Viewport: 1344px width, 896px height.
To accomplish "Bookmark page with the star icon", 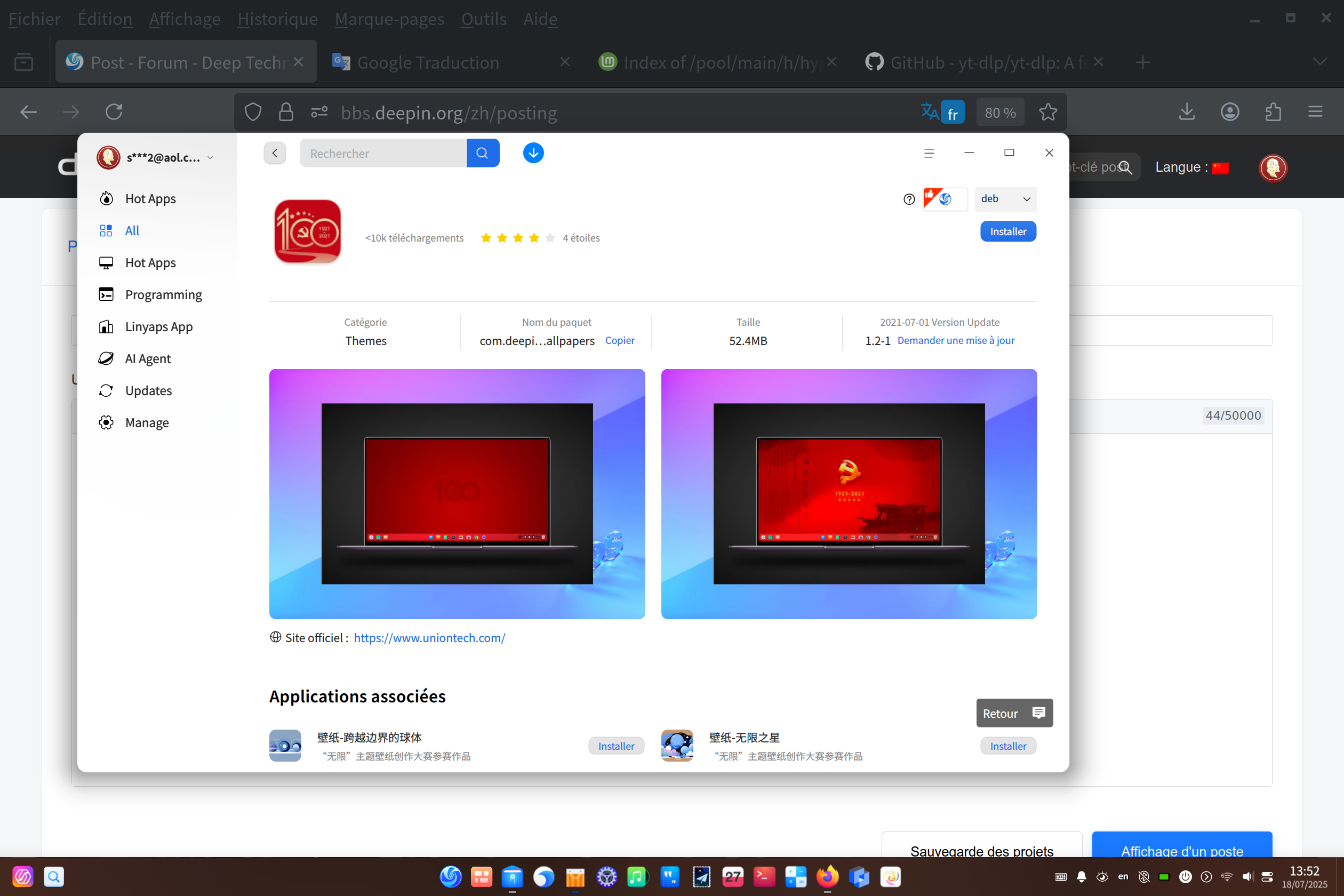I will [1048, 112].
